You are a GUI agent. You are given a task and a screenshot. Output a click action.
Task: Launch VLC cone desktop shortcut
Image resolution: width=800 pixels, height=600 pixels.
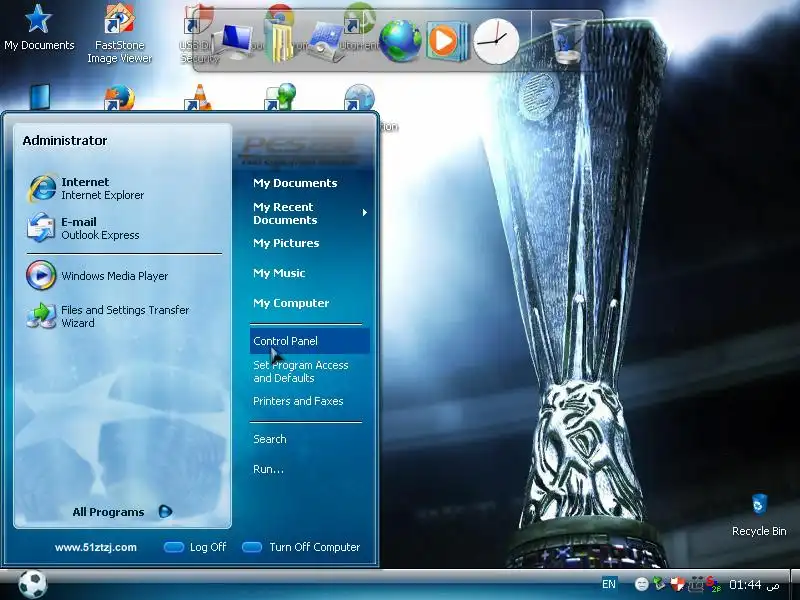[199, 98]
